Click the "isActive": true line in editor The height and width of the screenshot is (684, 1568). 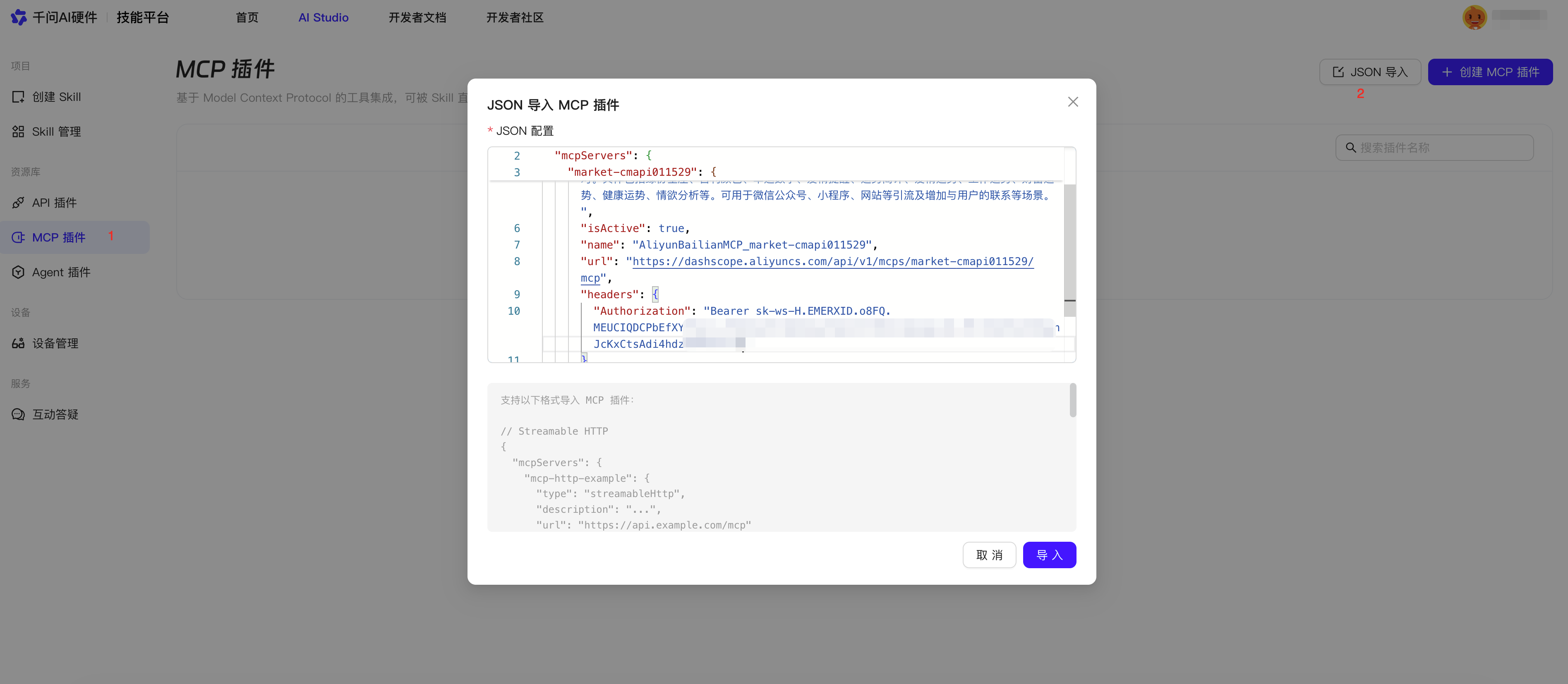635,228
